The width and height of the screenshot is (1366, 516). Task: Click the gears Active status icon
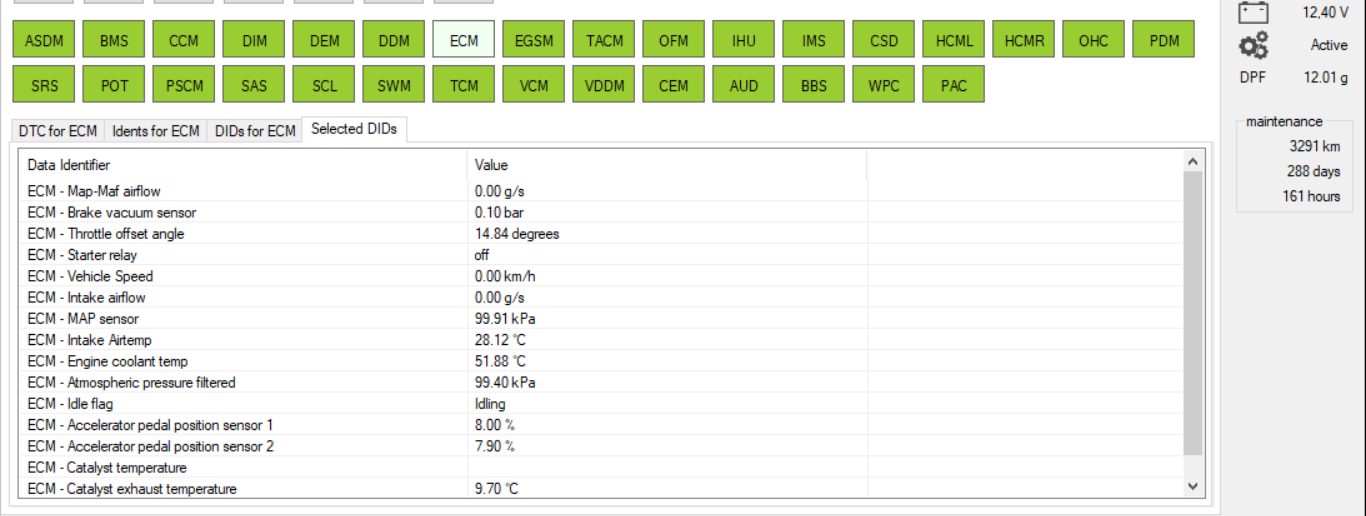pyautogui.click(x=1253, y=45)
